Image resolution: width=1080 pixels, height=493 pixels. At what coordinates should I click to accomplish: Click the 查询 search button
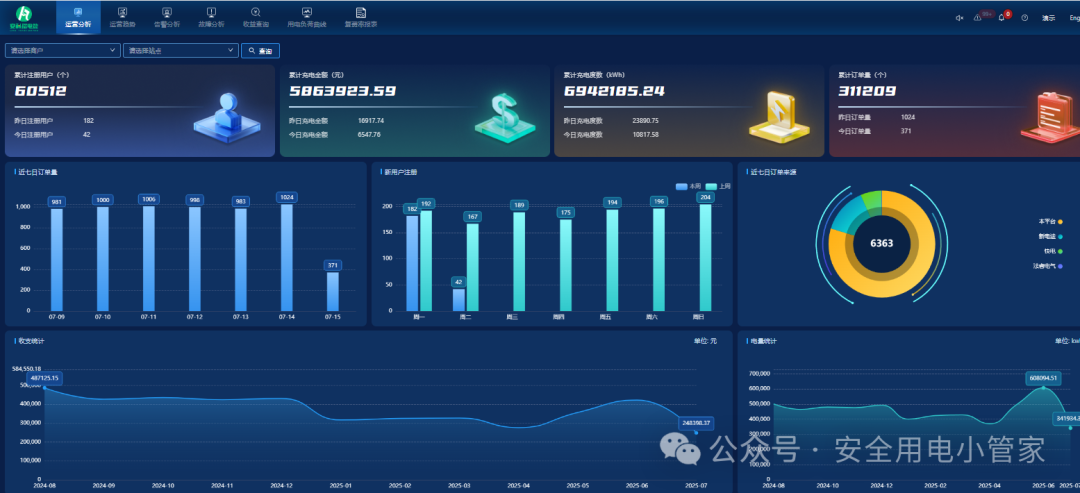260,50
